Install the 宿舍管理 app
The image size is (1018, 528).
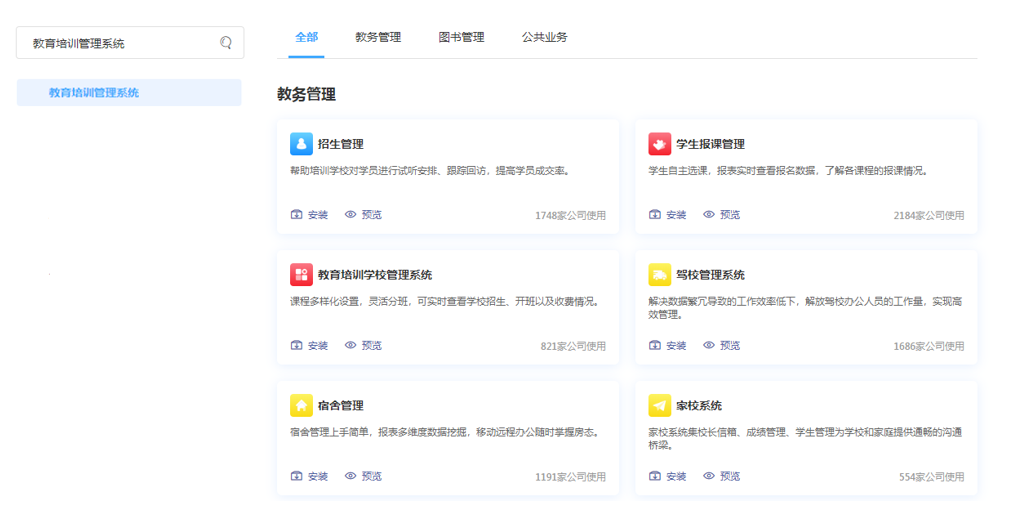[x=309, y=477]
